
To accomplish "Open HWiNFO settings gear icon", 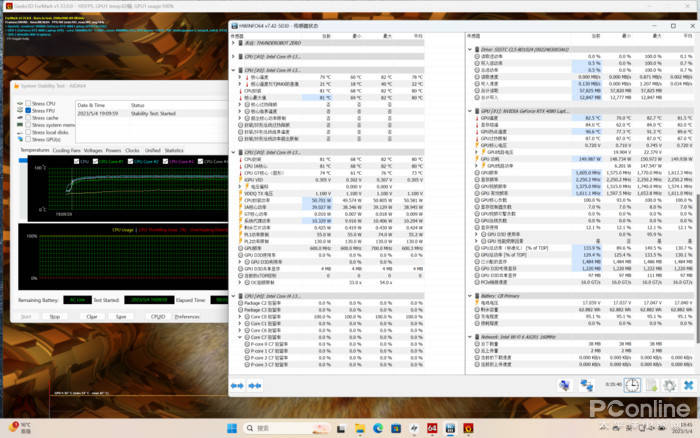I will pyautogui.click(x=670, y=385).
